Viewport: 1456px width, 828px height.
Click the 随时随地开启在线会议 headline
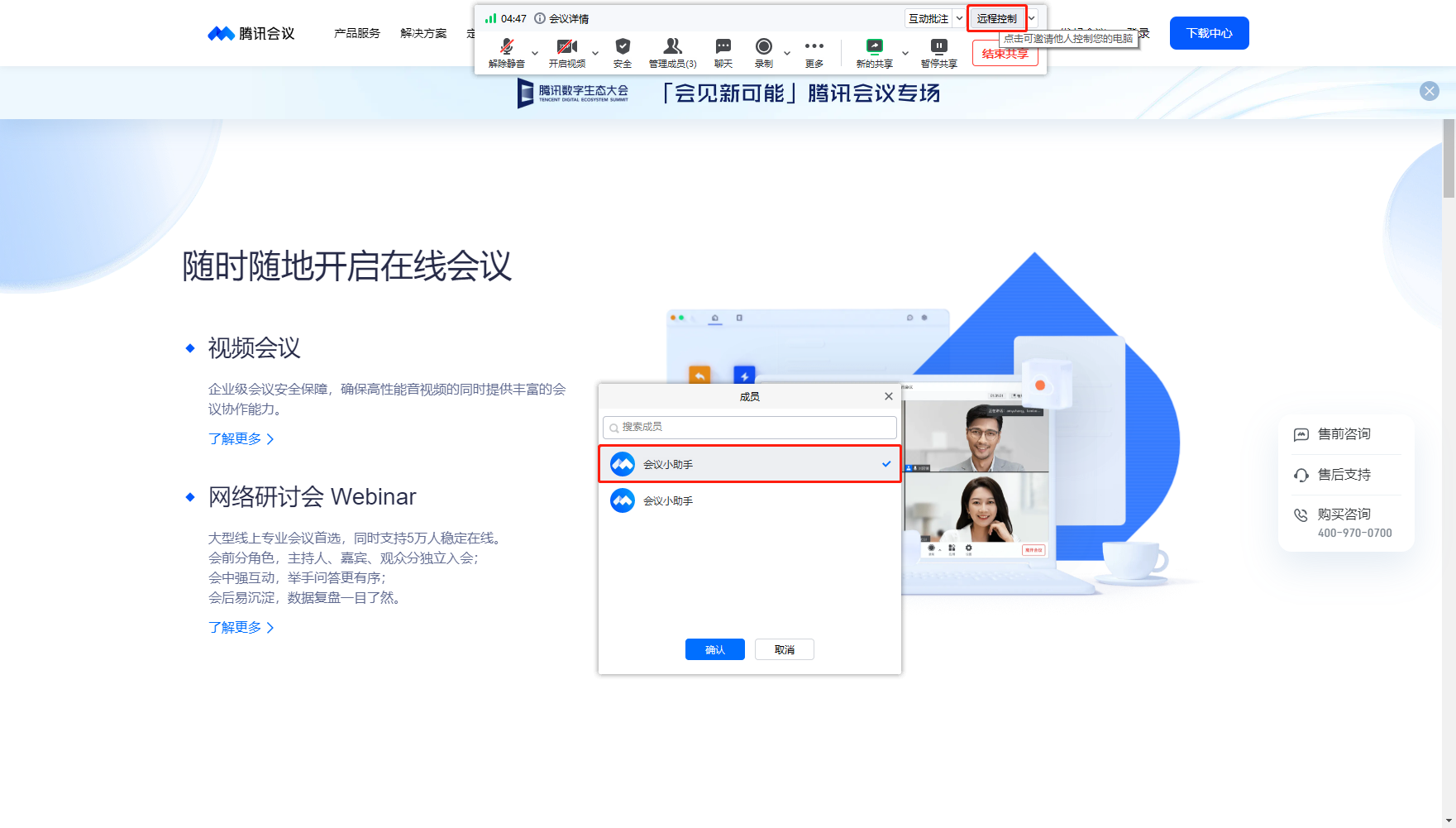[347, 266]
